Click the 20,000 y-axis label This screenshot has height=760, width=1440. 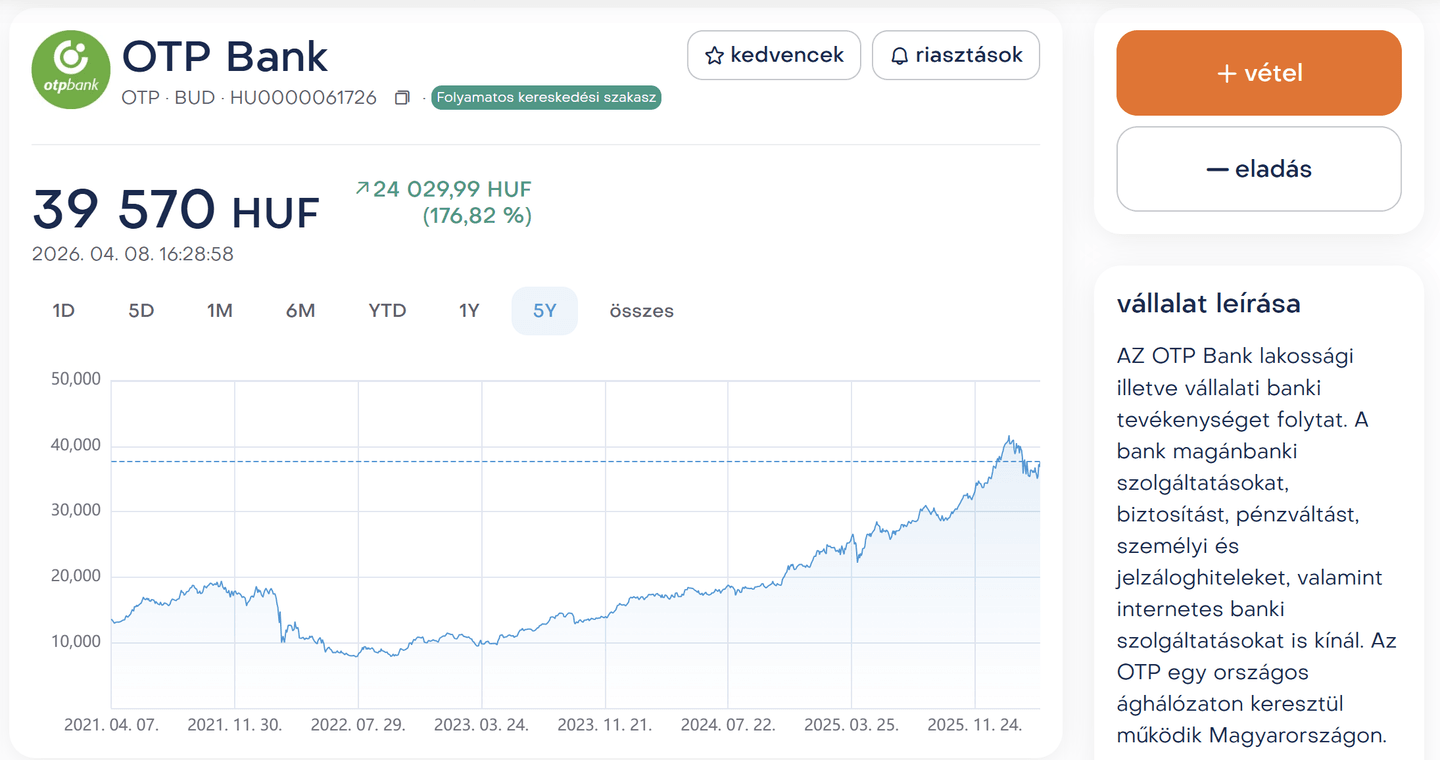tap(74, 576)
